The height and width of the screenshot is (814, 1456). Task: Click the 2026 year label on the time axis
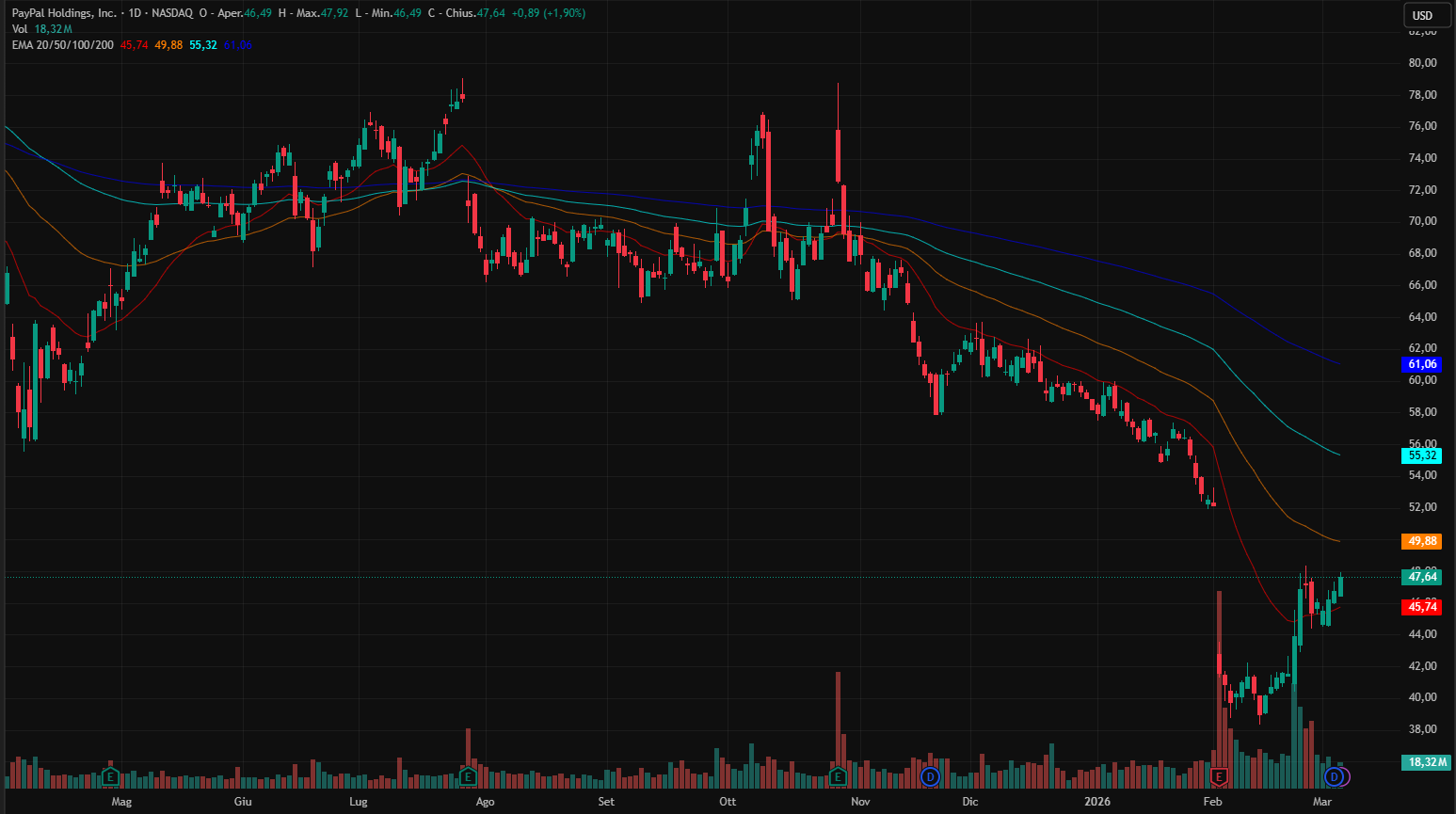pyautogui.click(x=1097, y=802)
